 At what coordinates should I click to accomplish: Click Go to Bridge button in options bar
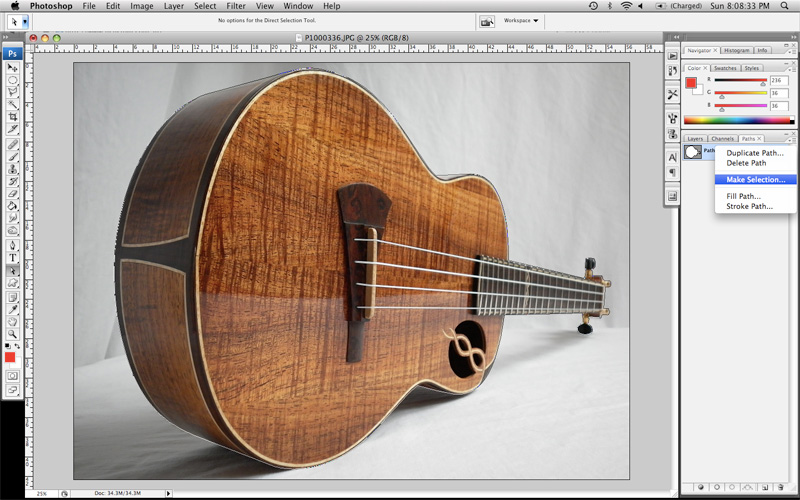click(x=487, y=21)
